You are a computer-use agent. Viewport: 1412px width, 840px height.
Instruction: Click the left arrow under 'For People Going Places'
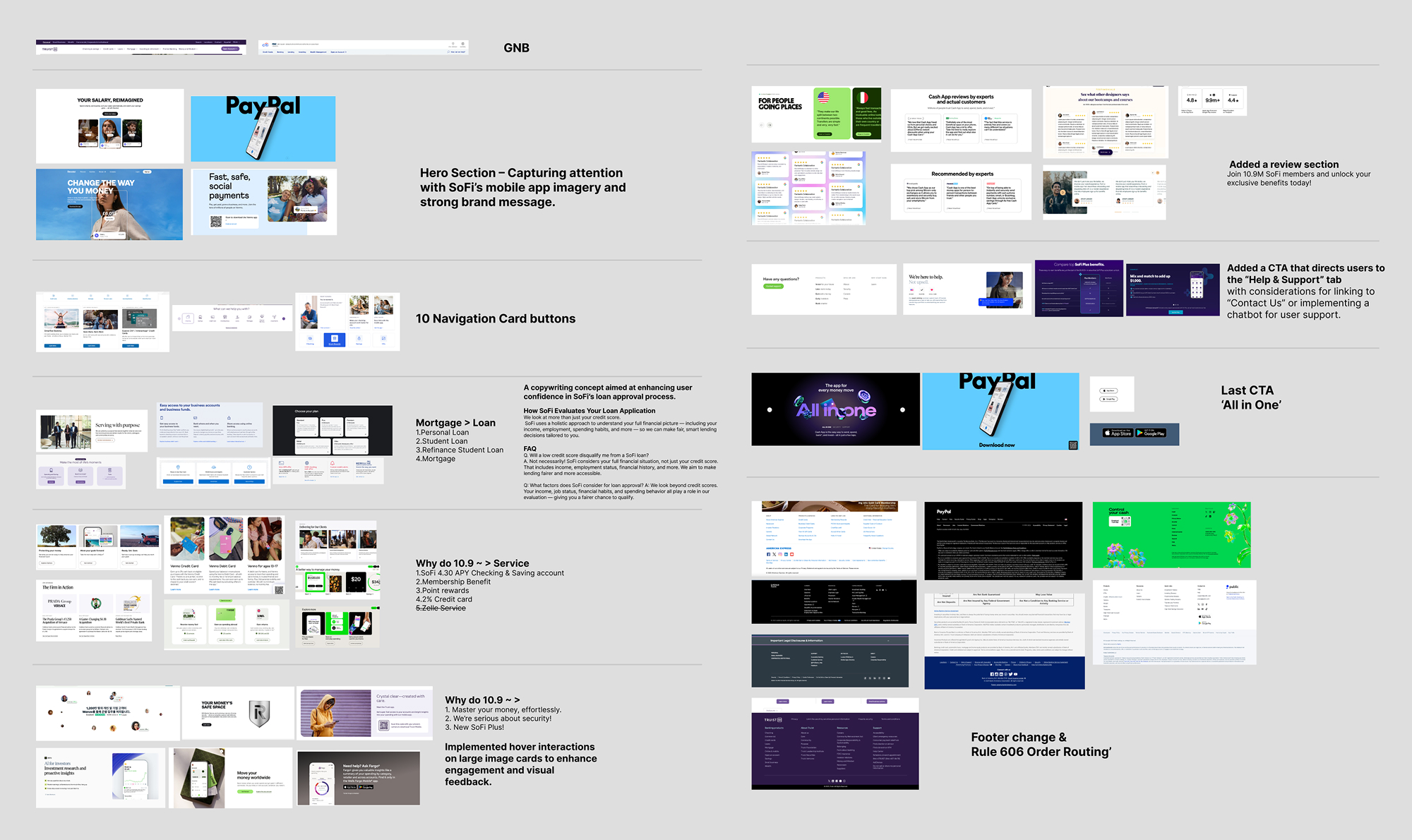point(761,125)
